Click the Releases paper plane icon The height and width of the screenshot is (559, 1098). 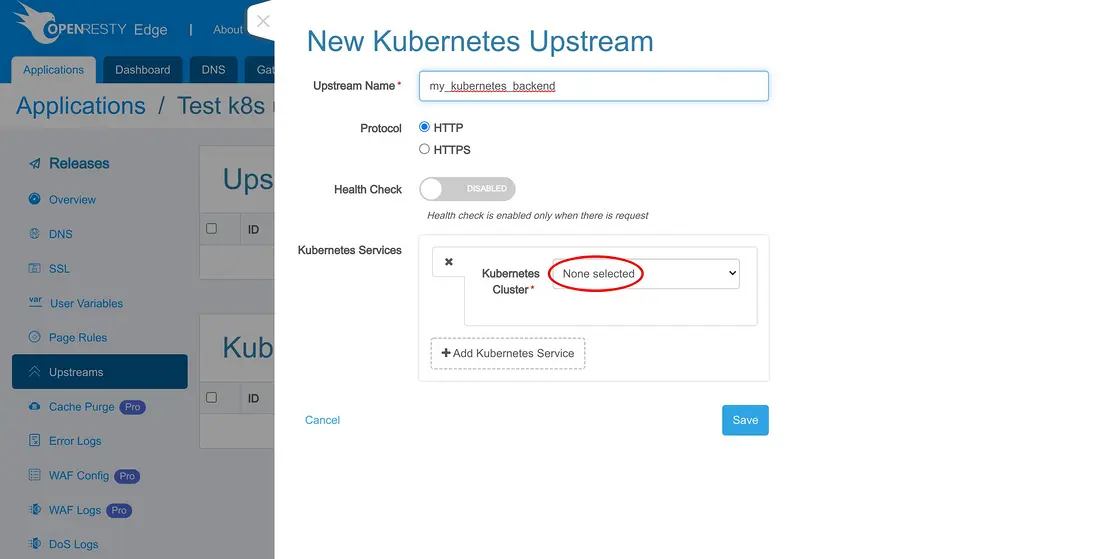point(35,164)
